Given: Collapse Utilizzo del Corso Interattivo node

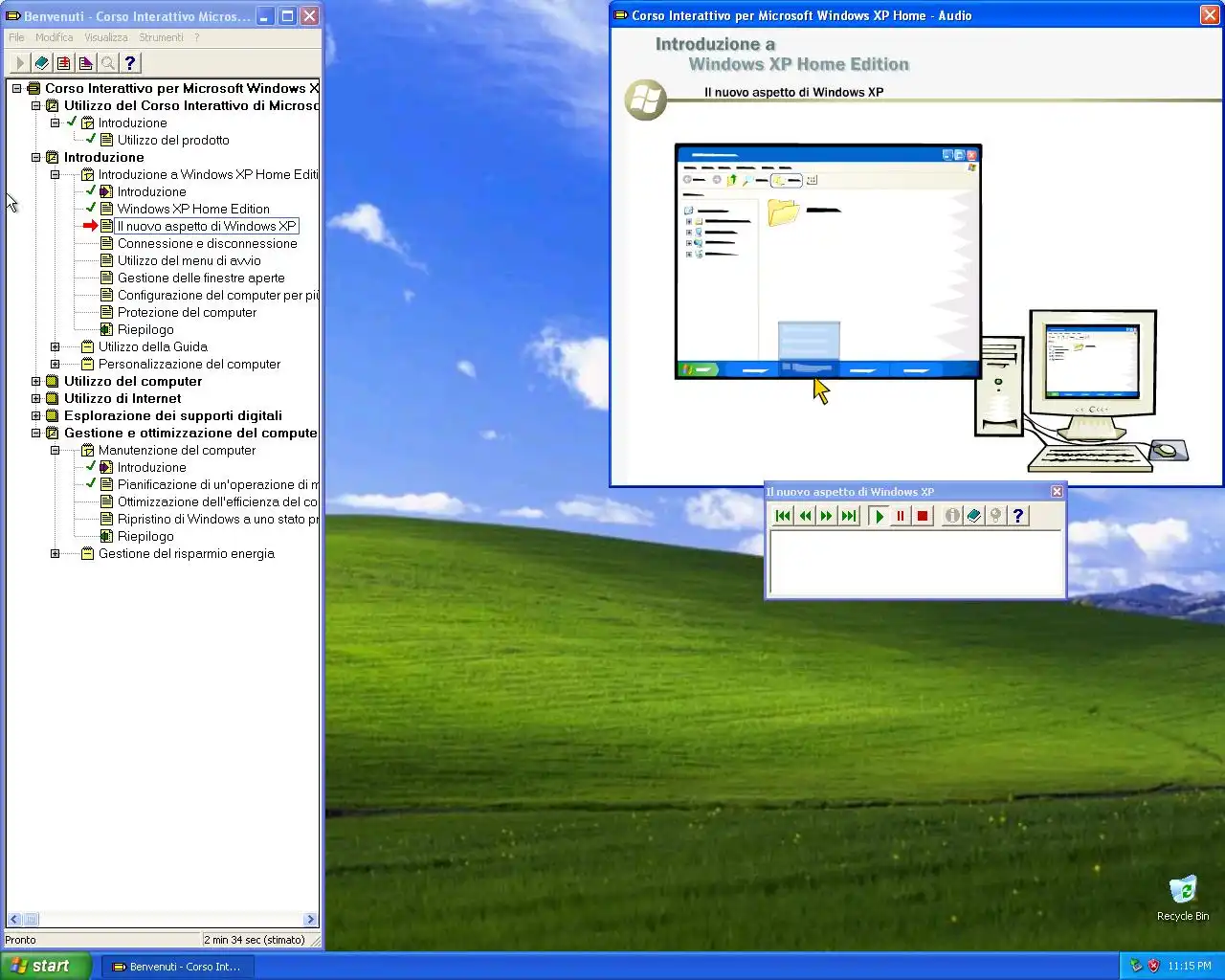Looking at the screenshot, I should pos(35,105).
